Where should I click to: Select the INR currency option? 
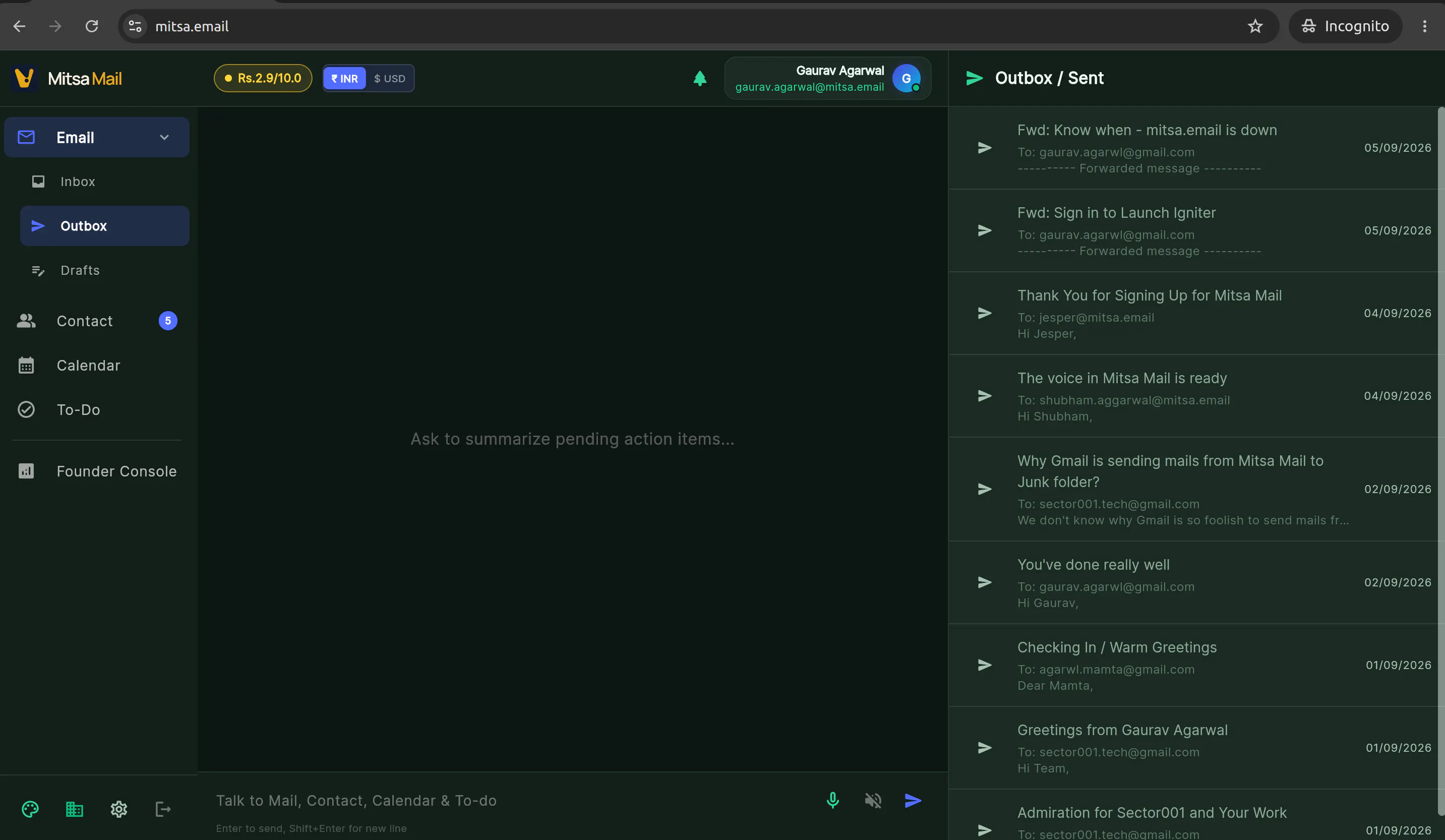[x=345, y=79]
